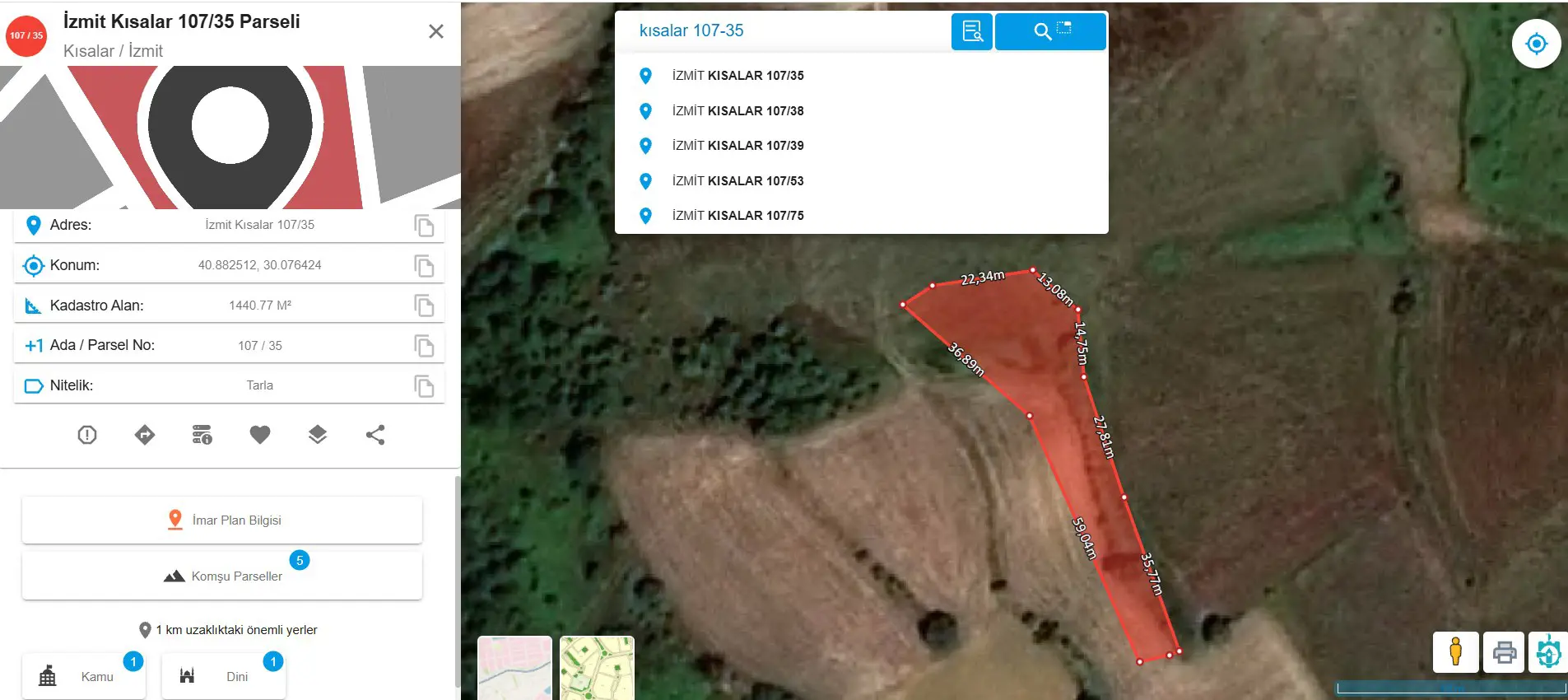This screenshot has width=1568, height=700.
Task: Switch to the pink street map thumbnail
Action: pos(514,668)
